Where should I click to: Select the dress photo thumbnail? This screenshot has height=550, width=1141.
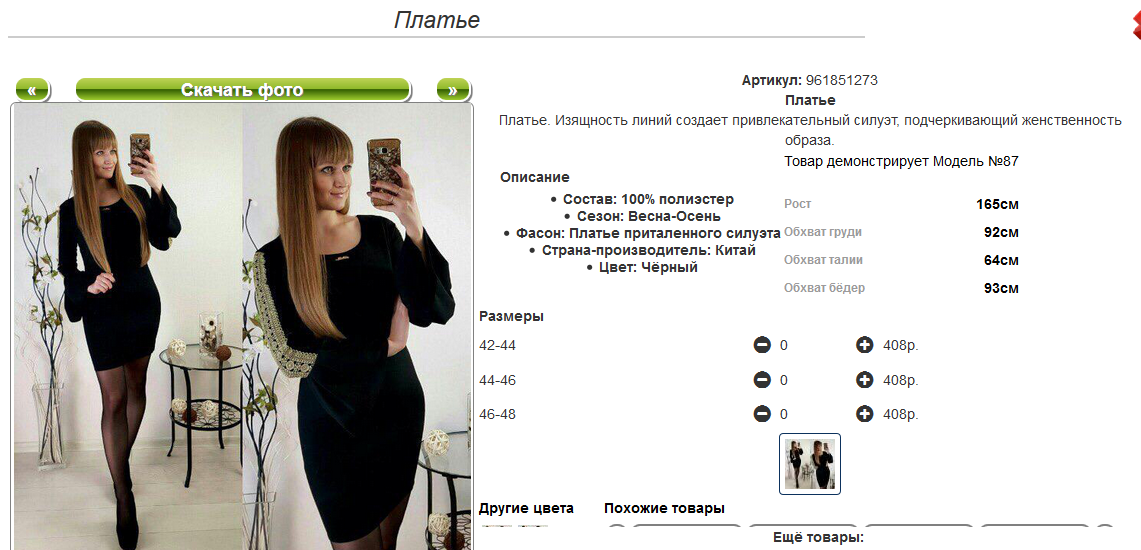pos(810,464)
